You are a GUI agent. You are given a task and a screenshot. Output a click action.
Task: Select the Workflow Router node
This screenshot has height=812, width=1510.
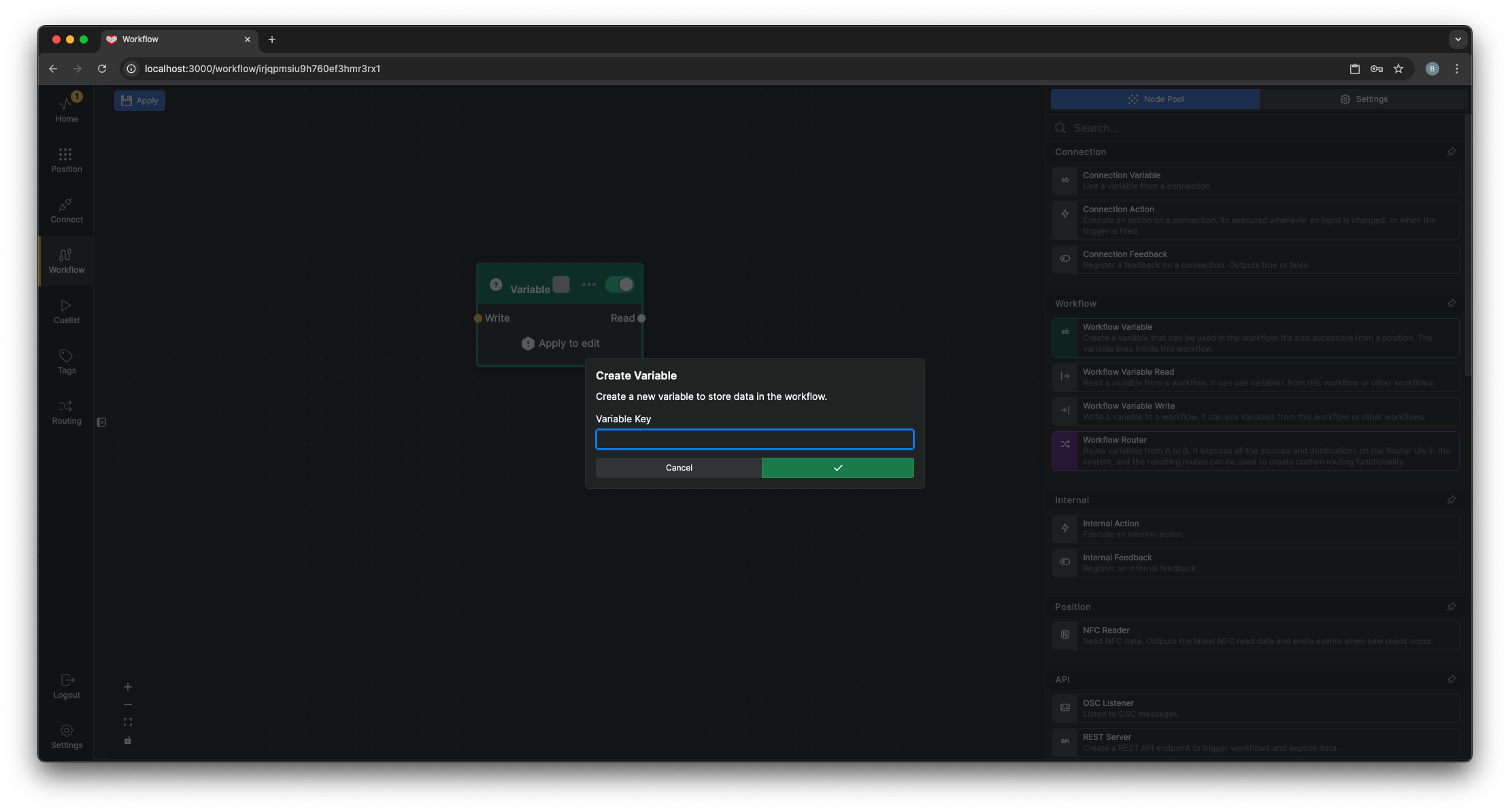coord(1256,451)
